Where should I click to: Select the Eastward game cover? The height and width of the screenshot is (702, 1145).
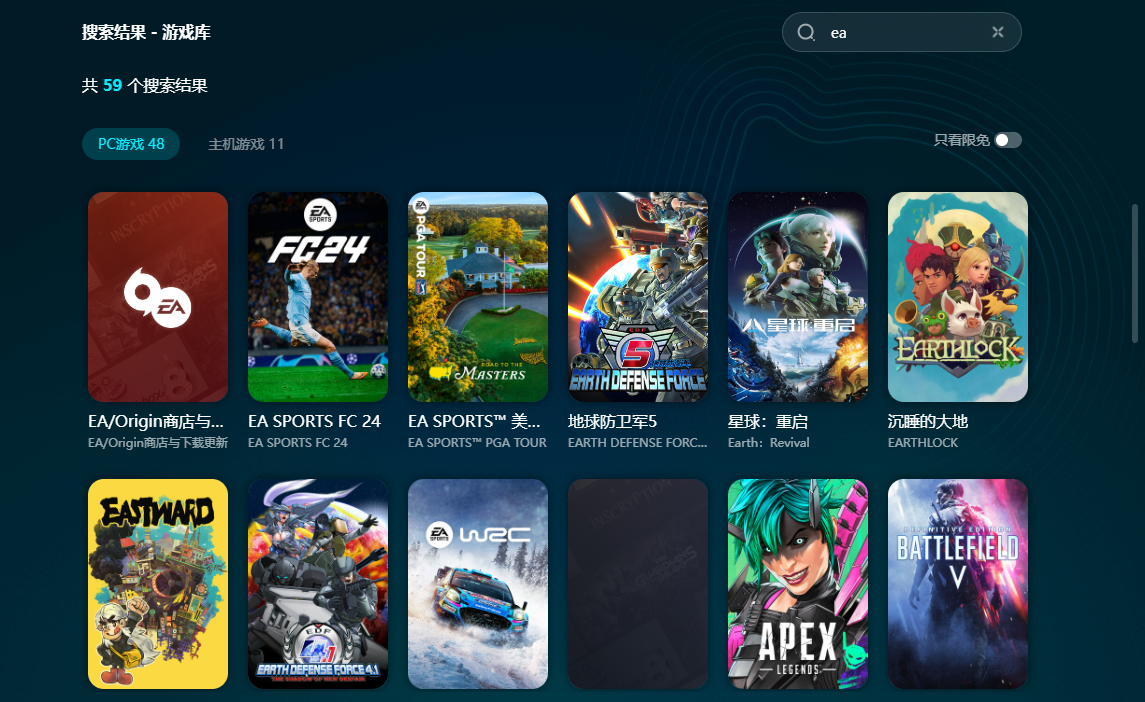point(158,584)
